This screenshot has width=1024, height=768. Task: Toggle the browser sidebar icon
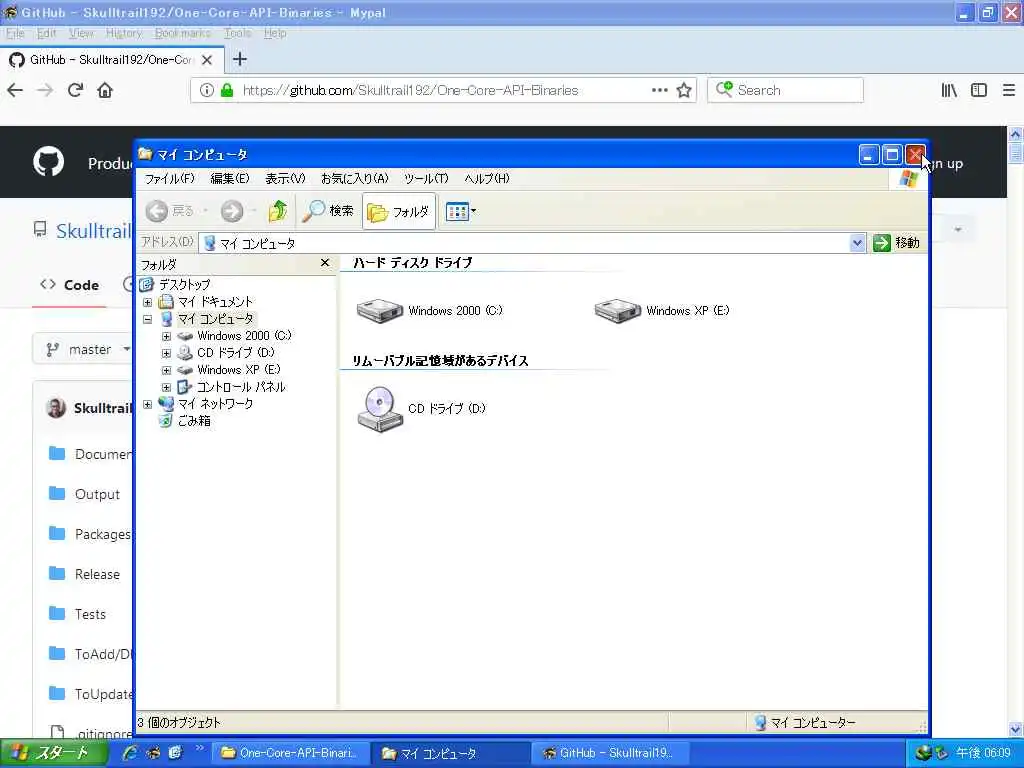[x=979, y=90]
